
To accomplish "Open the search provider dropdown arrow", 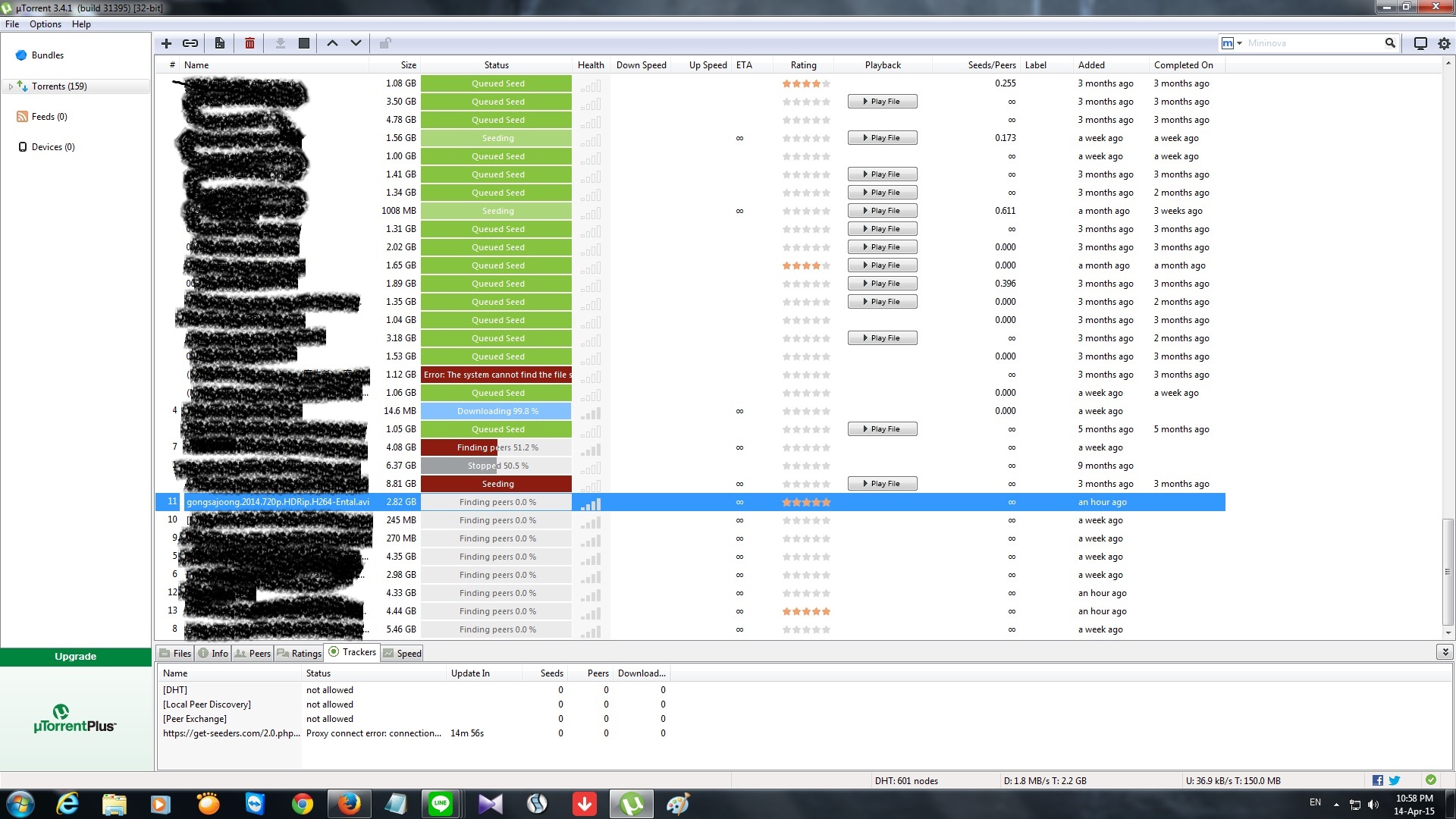I will pyautogui.click(x=1239, y=43).
